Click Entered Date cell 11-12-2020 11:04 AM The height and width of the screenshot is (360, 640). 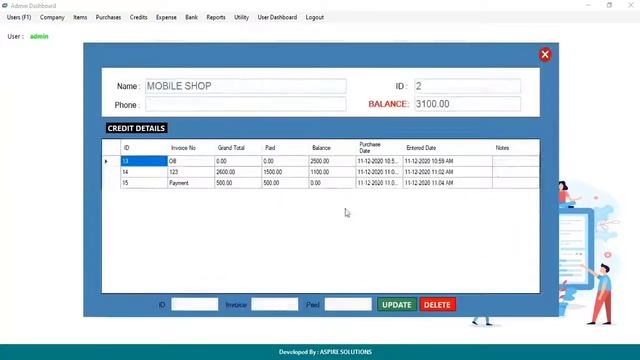coord(448,183)
